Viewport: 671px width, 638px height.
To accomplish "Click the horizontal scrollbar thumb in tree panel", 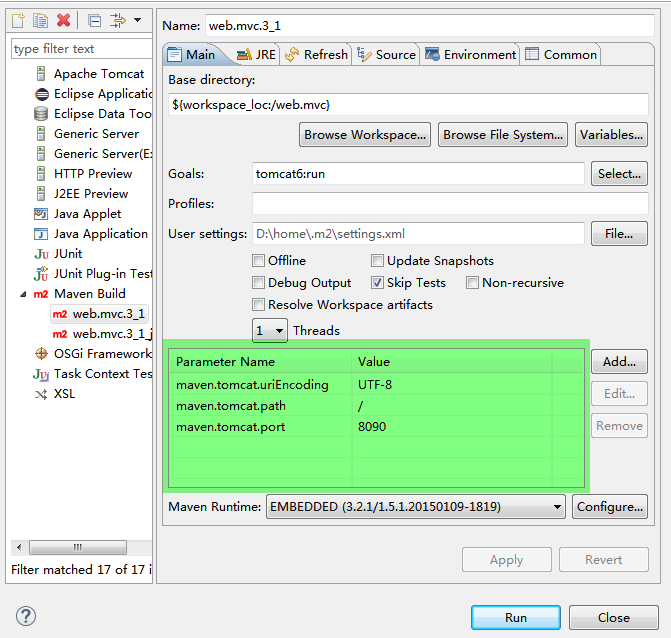I will [x=78, y=547].
